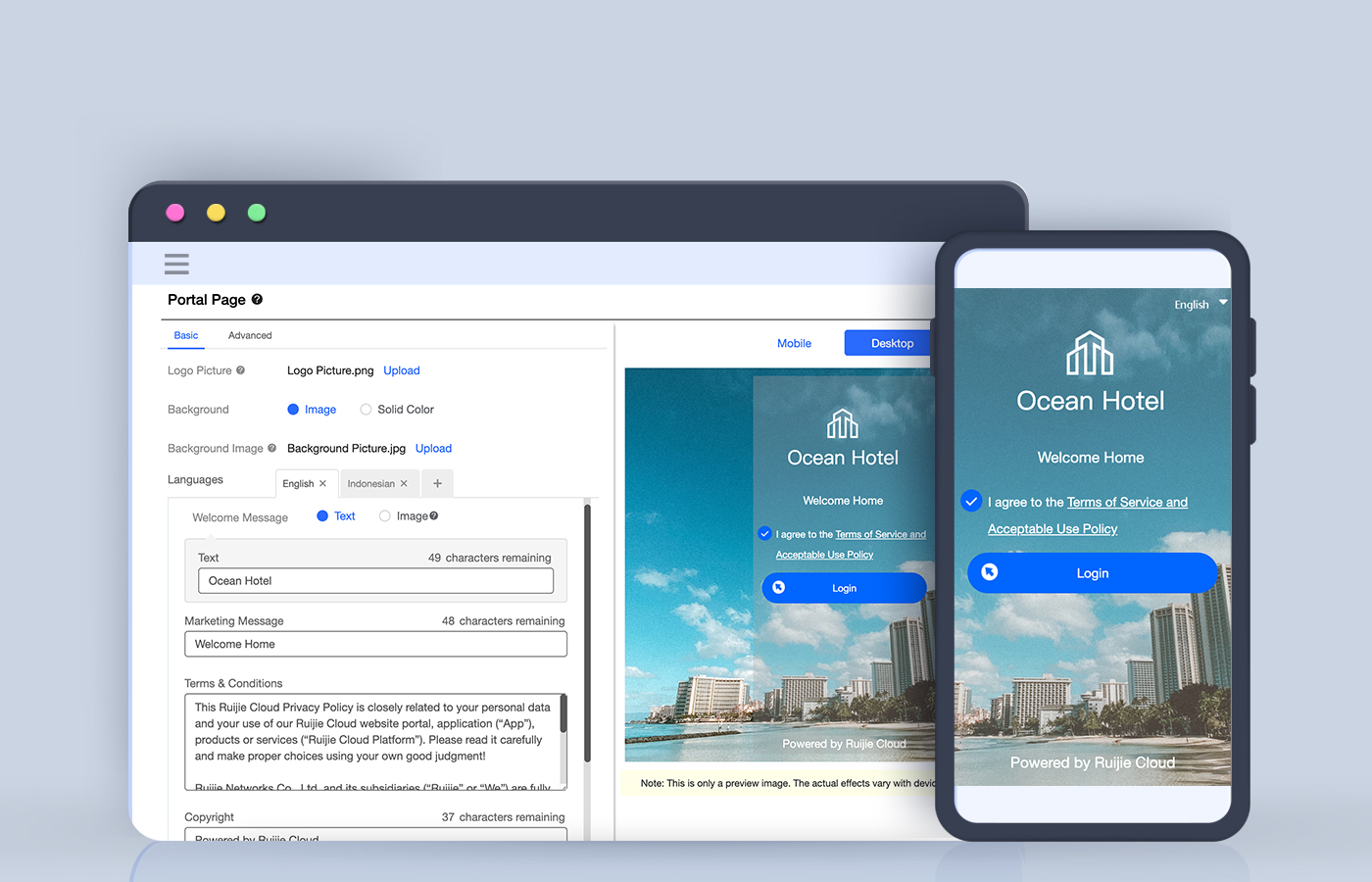Click the Welcome Message Image help icon
The height and width of the screenshot is (882, 1372).
point(434,515)
